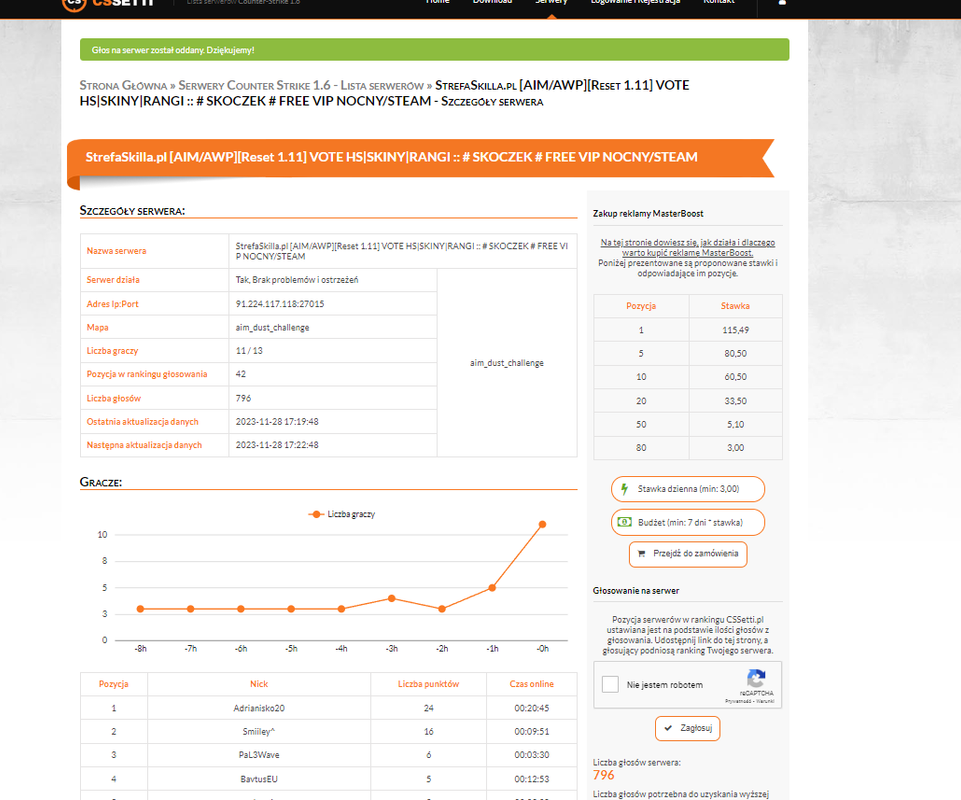Open the Lista serwerów breadcrumb link
Screen dimensions: 961x800
[x=301, y=85]
